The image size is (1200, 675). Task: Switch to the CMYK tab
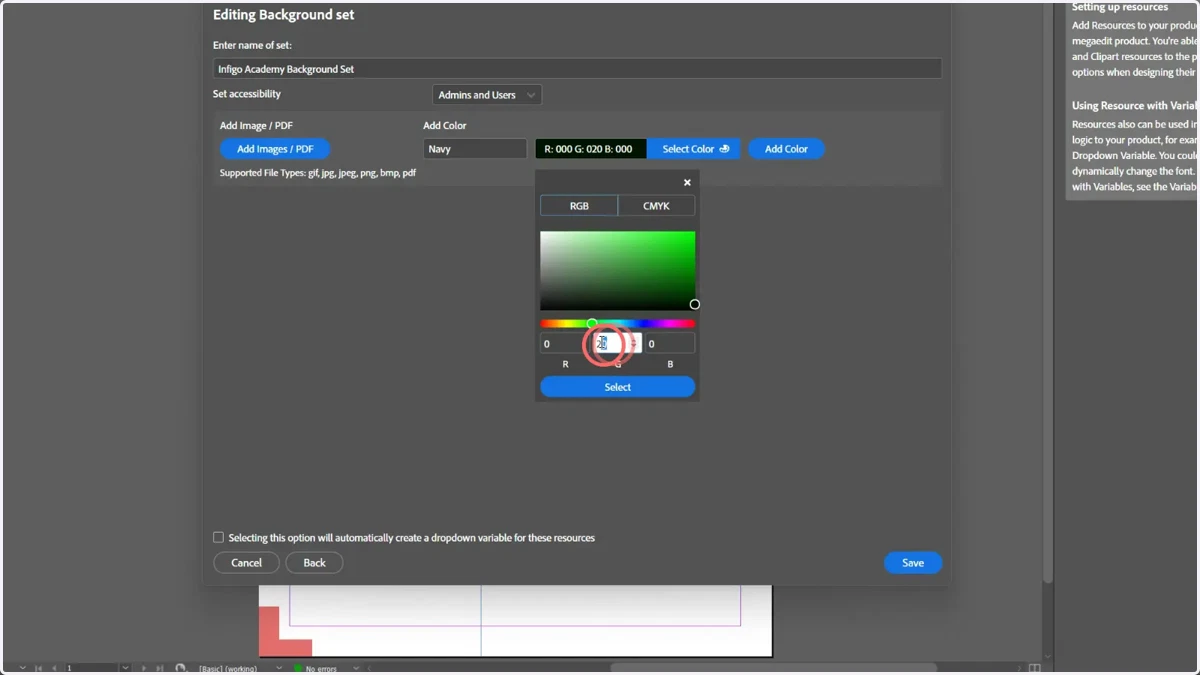(656, 206)
